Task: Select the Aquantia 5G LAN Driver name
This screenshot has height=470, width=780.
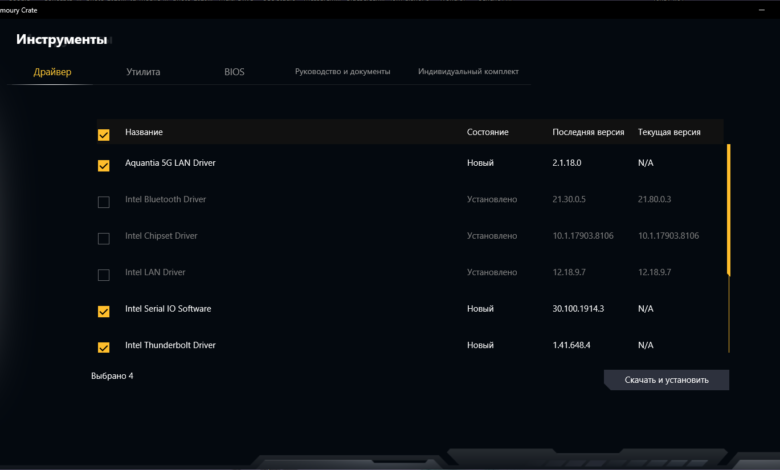Action: [x=170, y=163]
